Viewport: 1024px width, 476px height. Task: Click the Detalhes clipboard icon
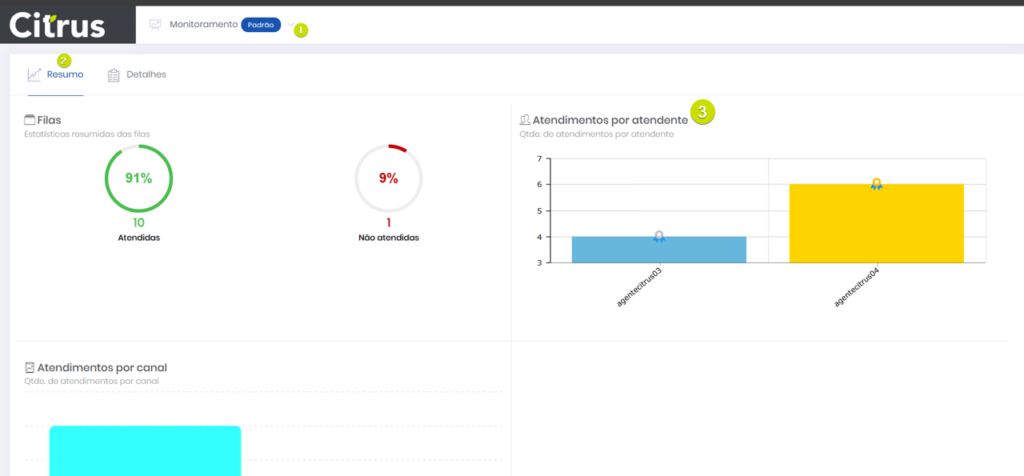pyautogui.click(x=114, y=75)
